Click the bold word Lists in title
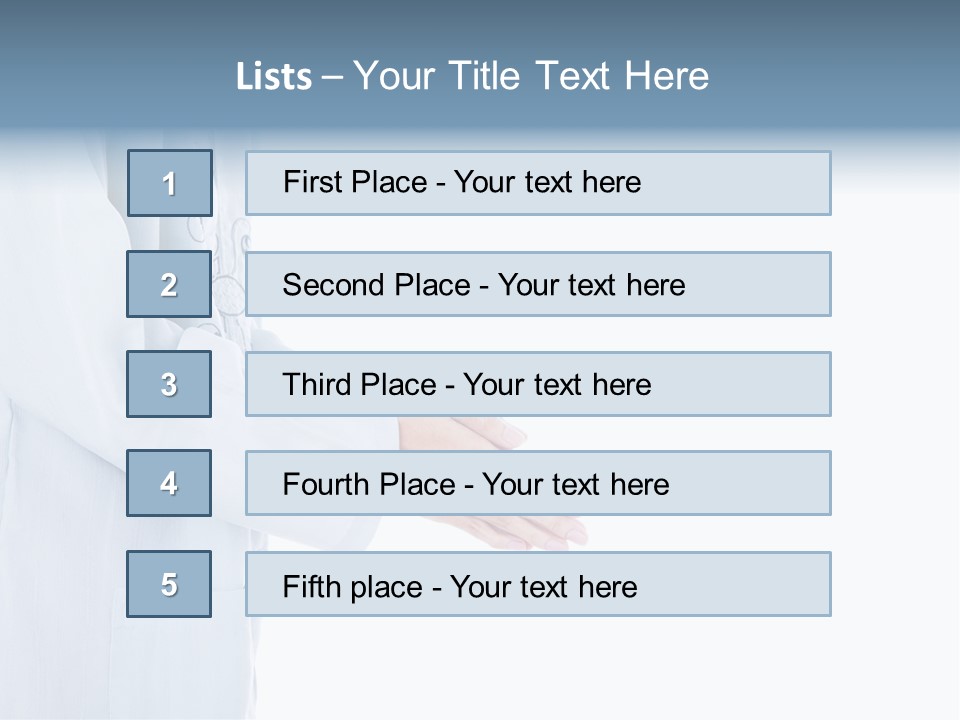 [x=274, y=77]
